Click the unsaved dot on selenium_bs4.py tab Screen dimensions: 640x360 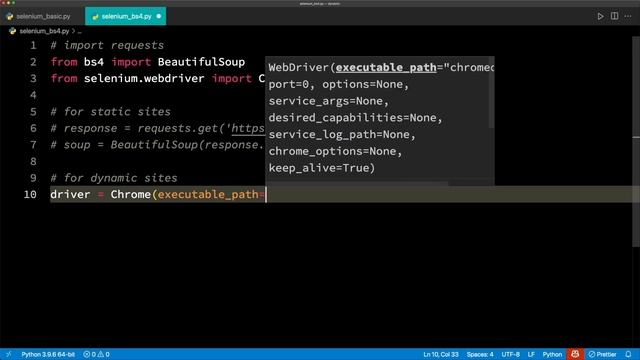pos(159,16)
